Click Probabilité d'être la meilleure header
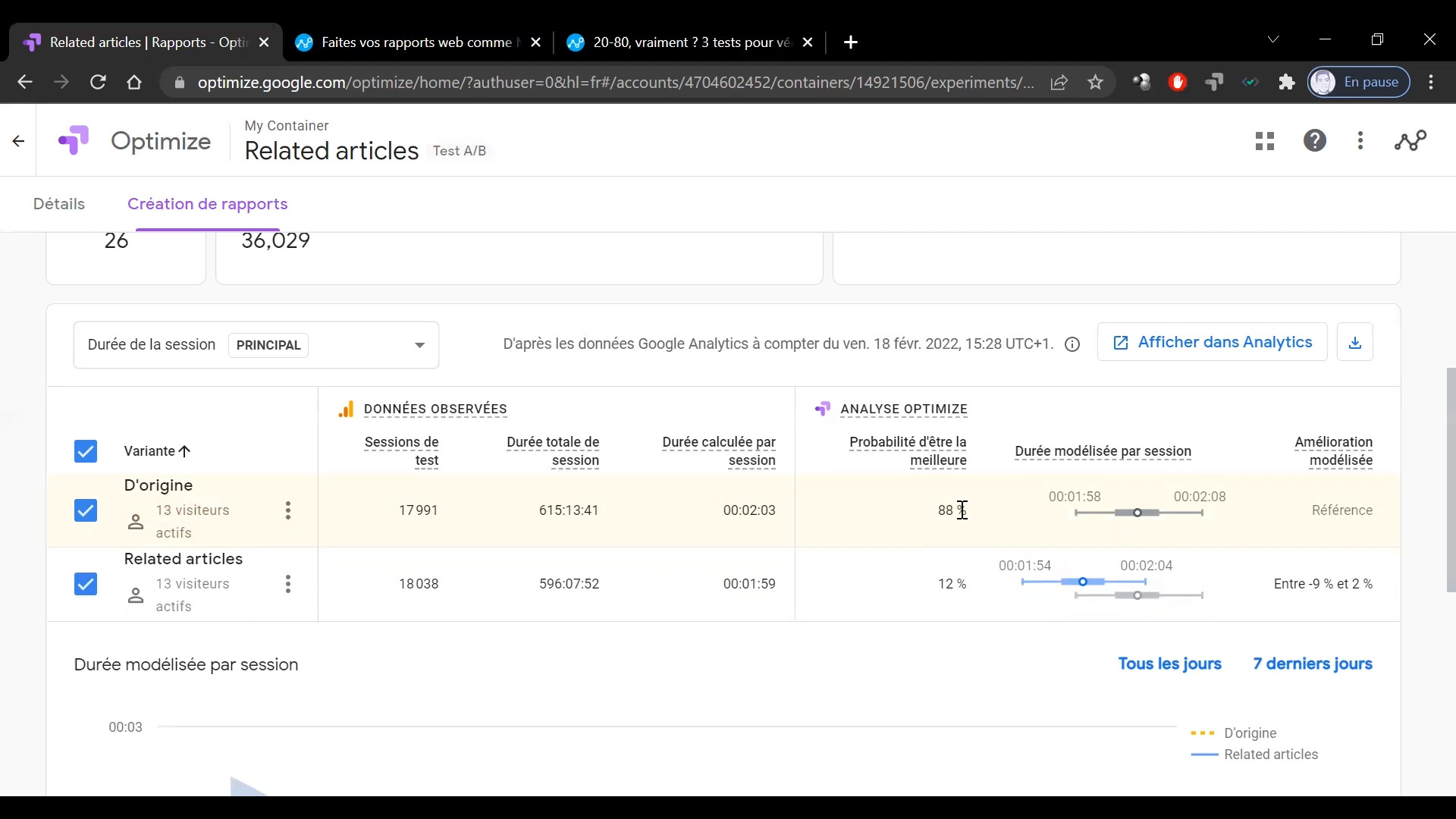 908,451
